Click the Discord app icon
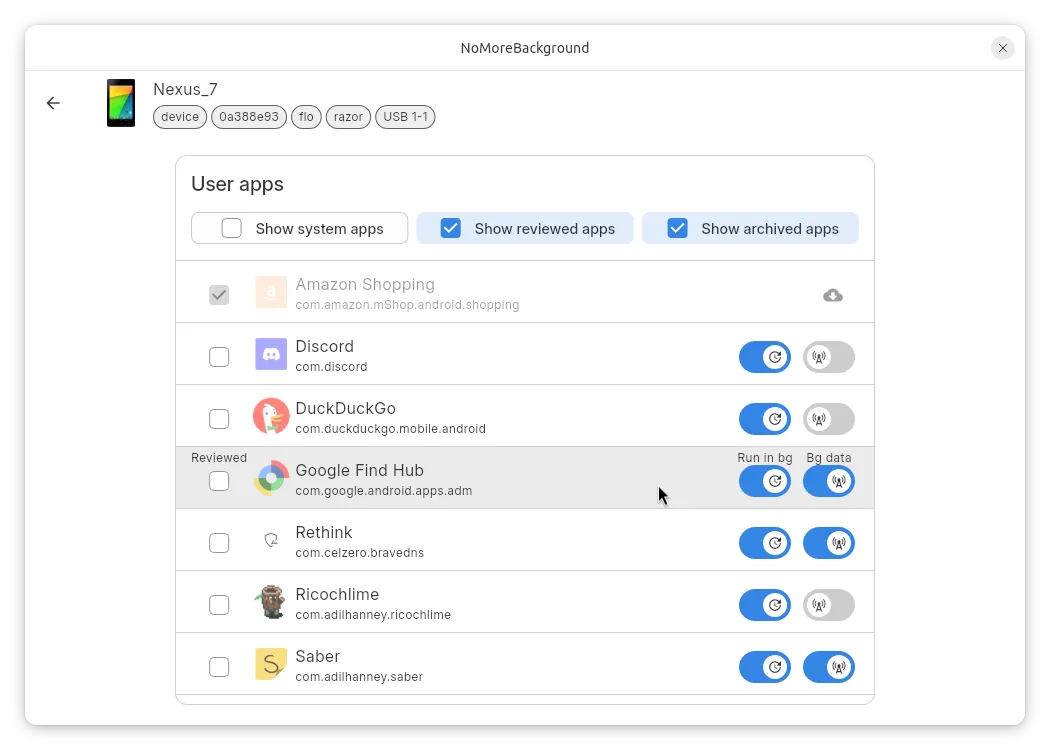The width and height of the screenshot is (1050, 750). point(271,355)
